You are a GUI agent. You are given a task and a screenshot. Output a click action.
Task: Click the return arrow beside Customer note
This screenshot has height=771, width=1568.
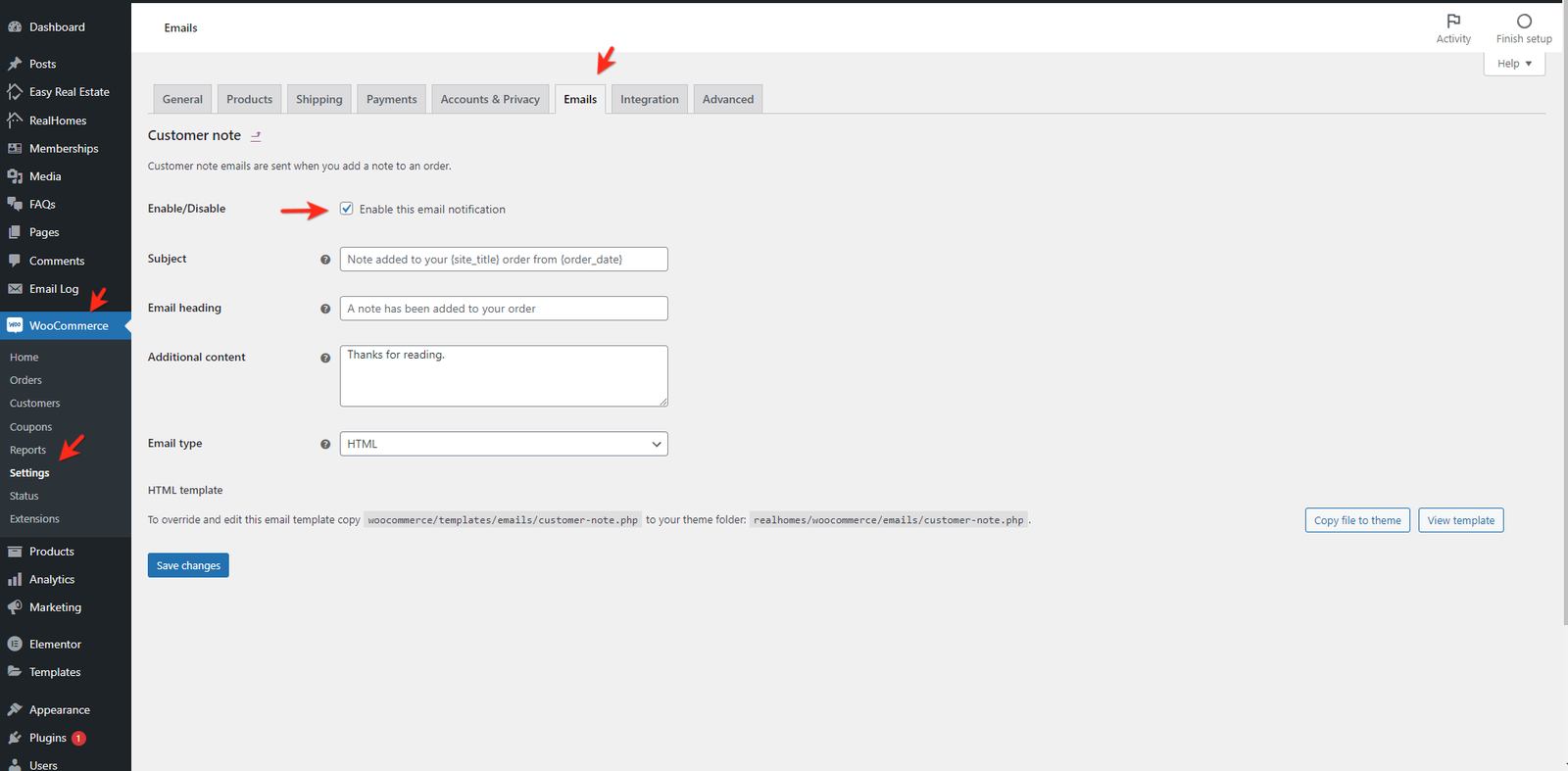tap(256, 136)
